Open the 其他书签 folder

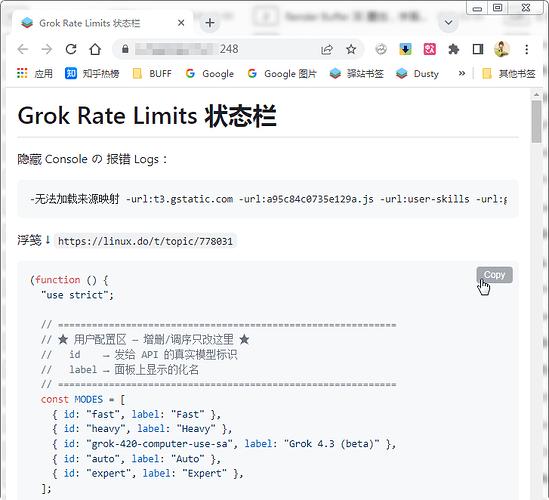click(509, 74)
